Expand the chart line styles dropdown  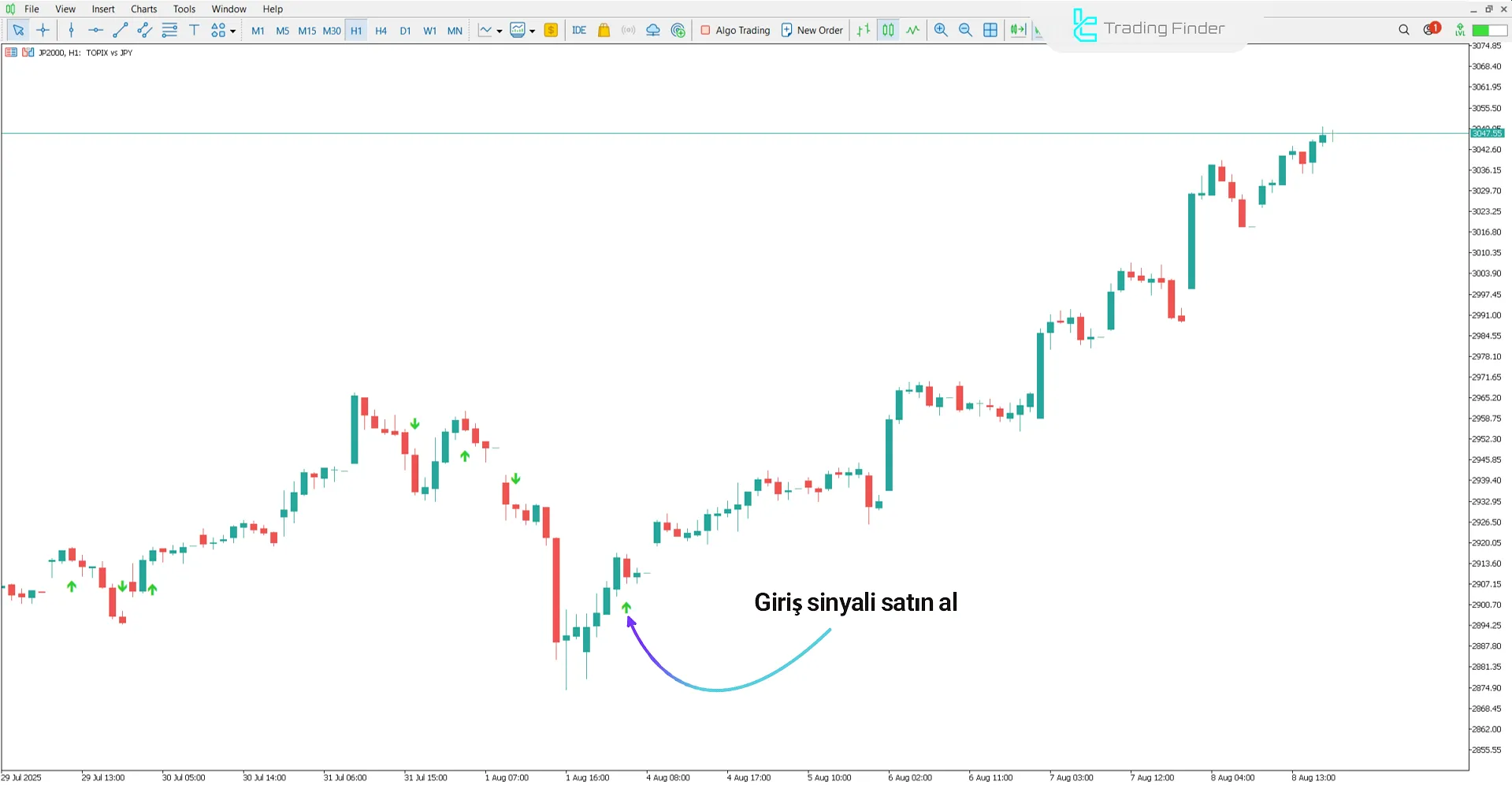[499, 30]
